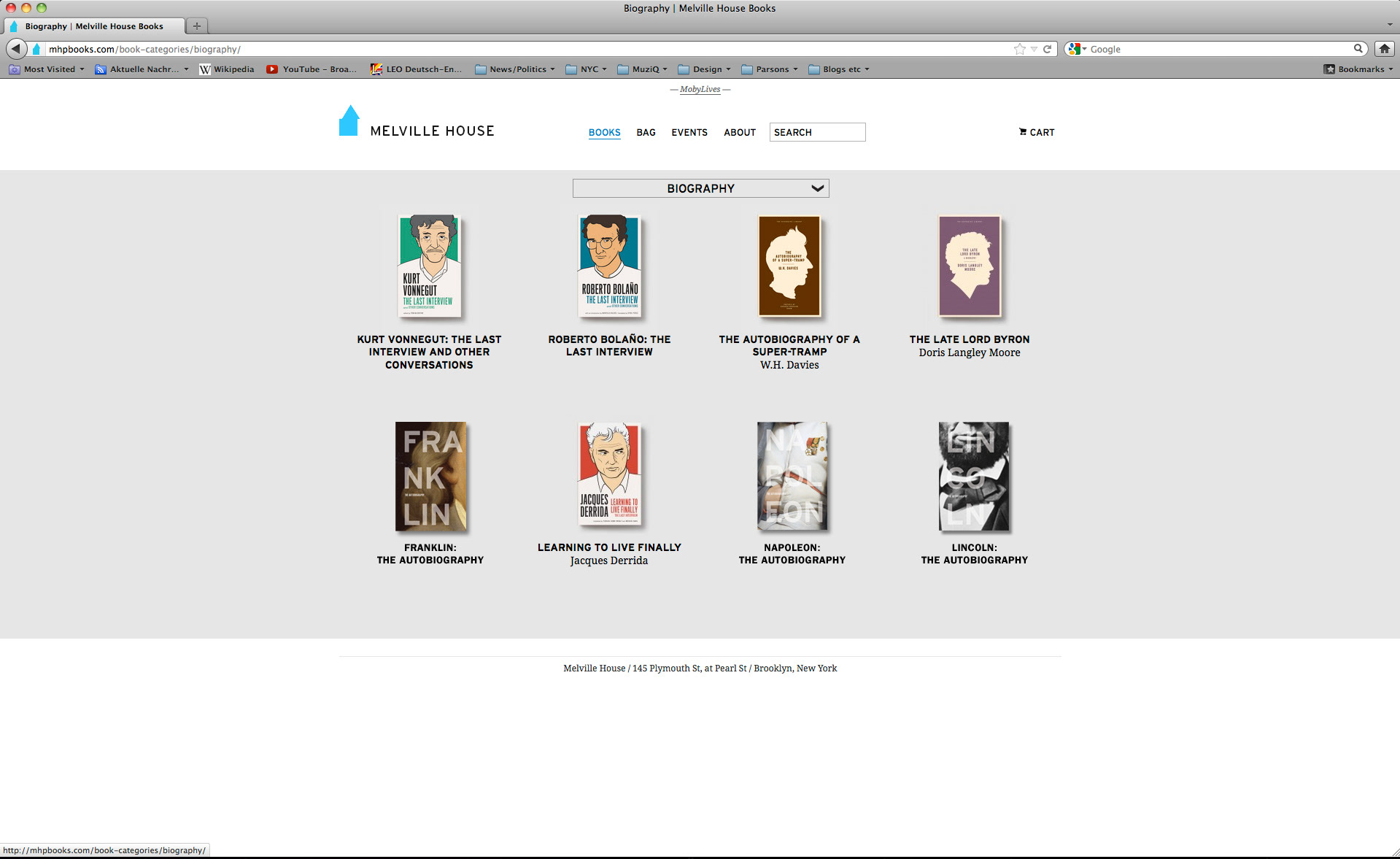Expand the News/Politics bookmark folder

point(514,69)
